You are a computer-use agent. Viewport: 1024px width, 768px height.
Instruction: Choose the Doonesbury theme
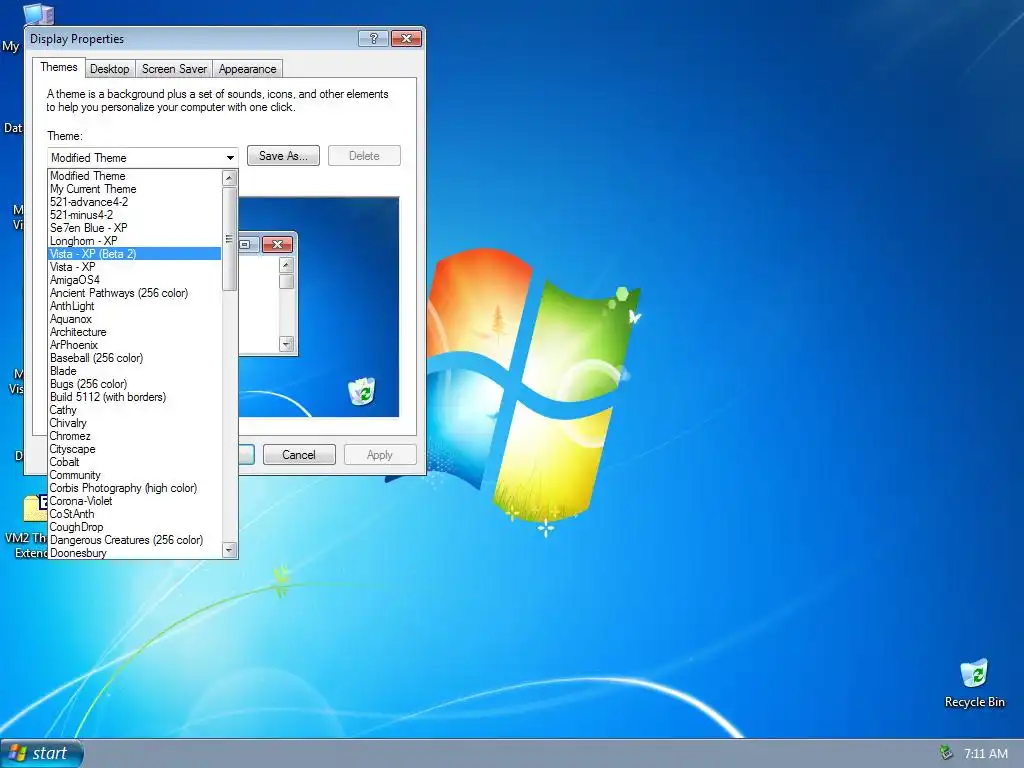[135, 552]
